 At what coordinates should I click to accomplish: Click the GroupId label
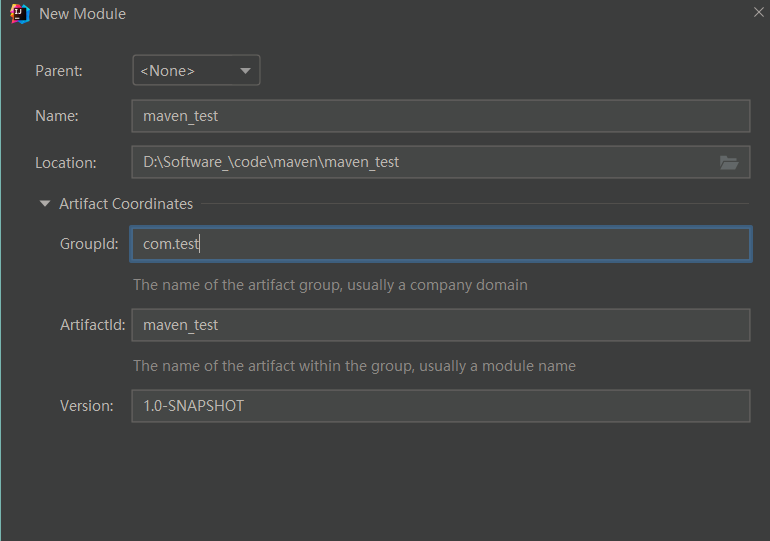point(89,244)
